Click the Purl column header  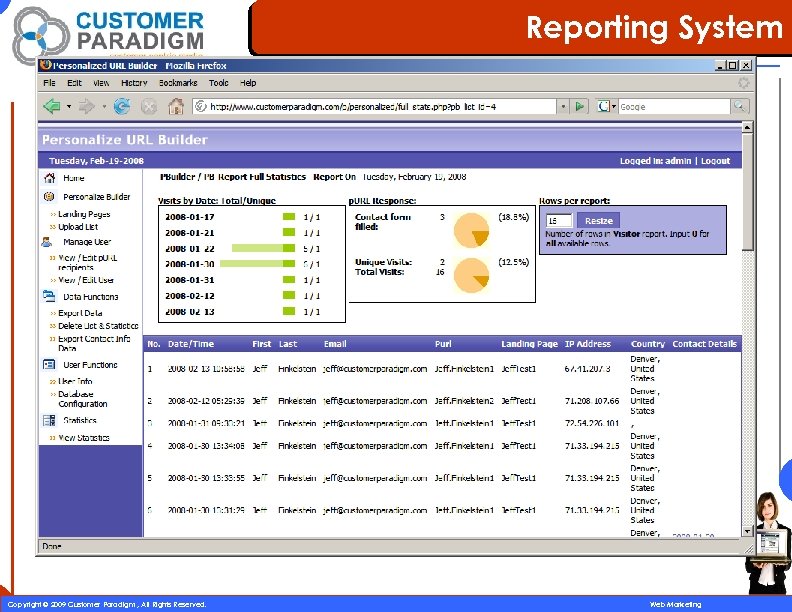point(443,344)
